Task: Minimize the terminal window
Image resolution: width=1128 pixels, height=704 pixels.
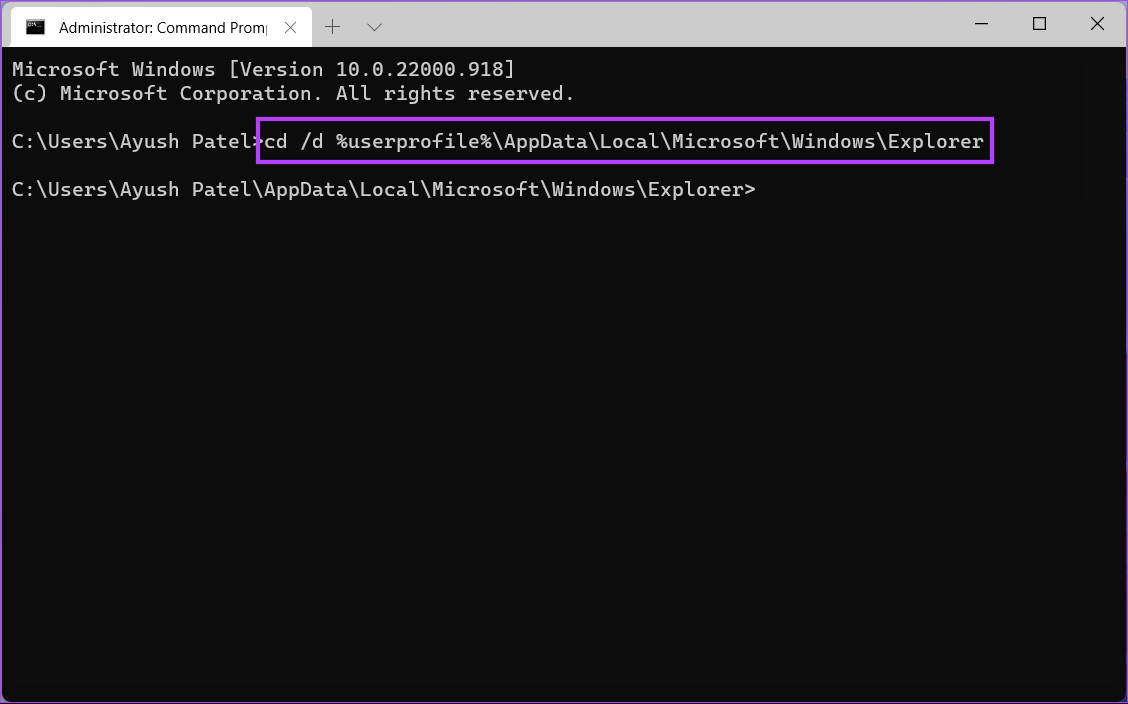Action: tap(981, 24)
